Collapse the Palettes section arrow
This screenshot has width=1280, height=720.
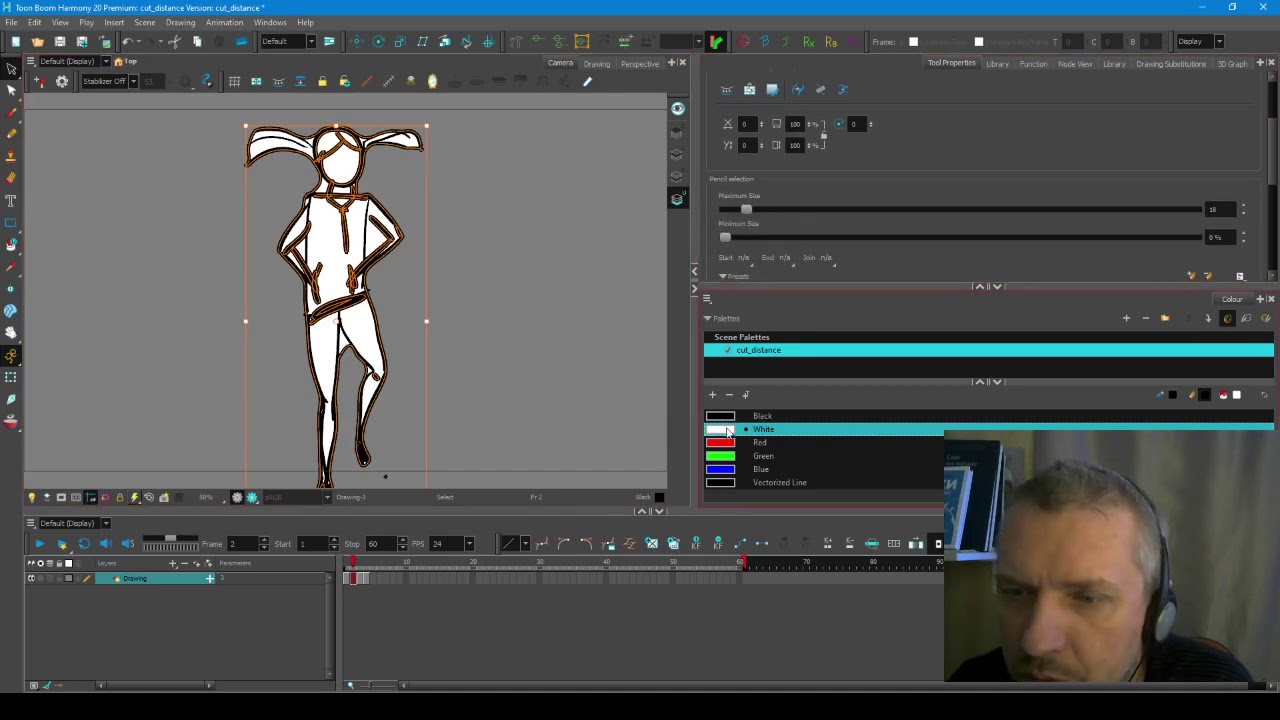[708, 319]
